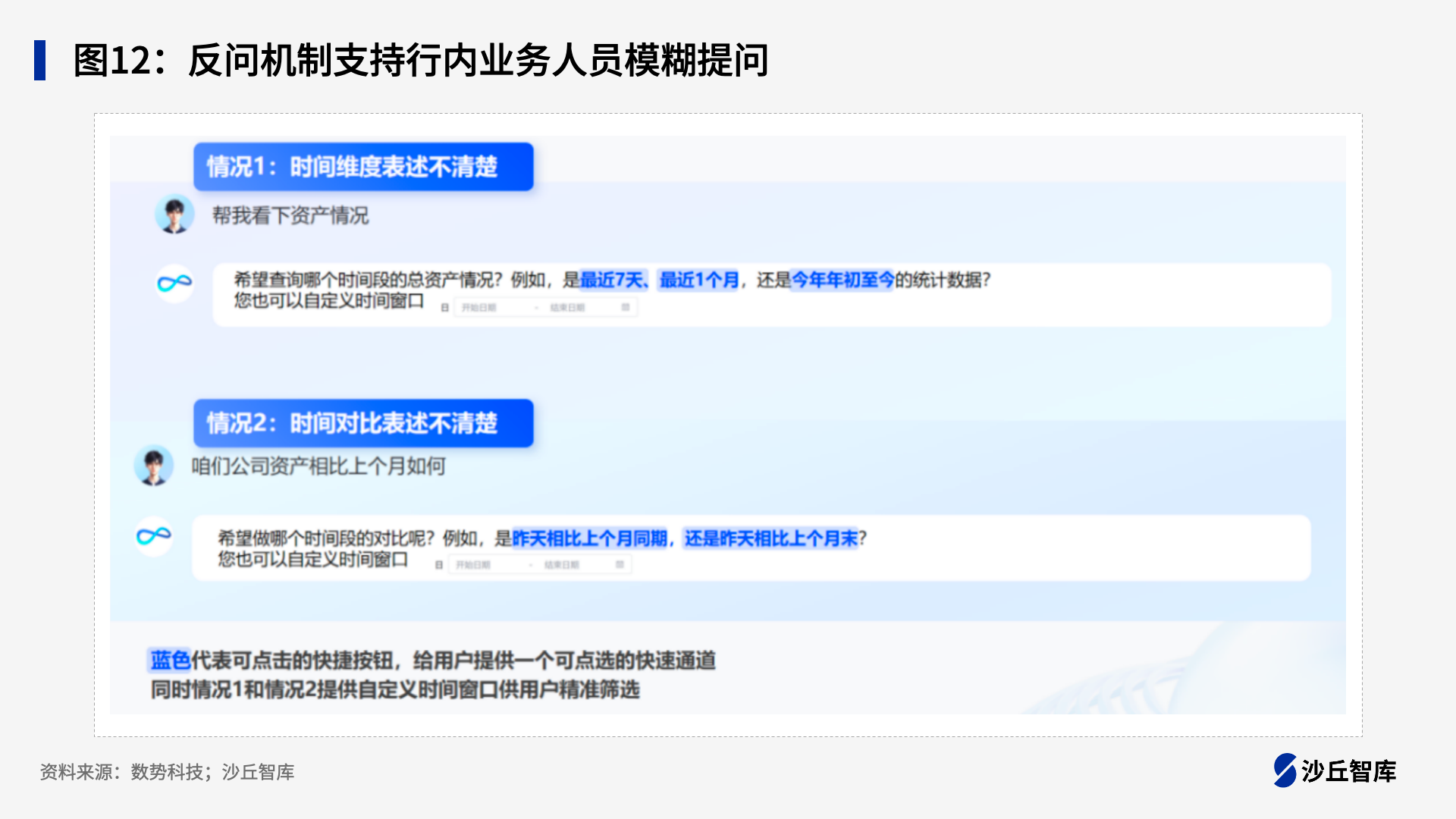Click assistant infinity icon in case 2 reply

pyautogui.click(x=154, y=537)
